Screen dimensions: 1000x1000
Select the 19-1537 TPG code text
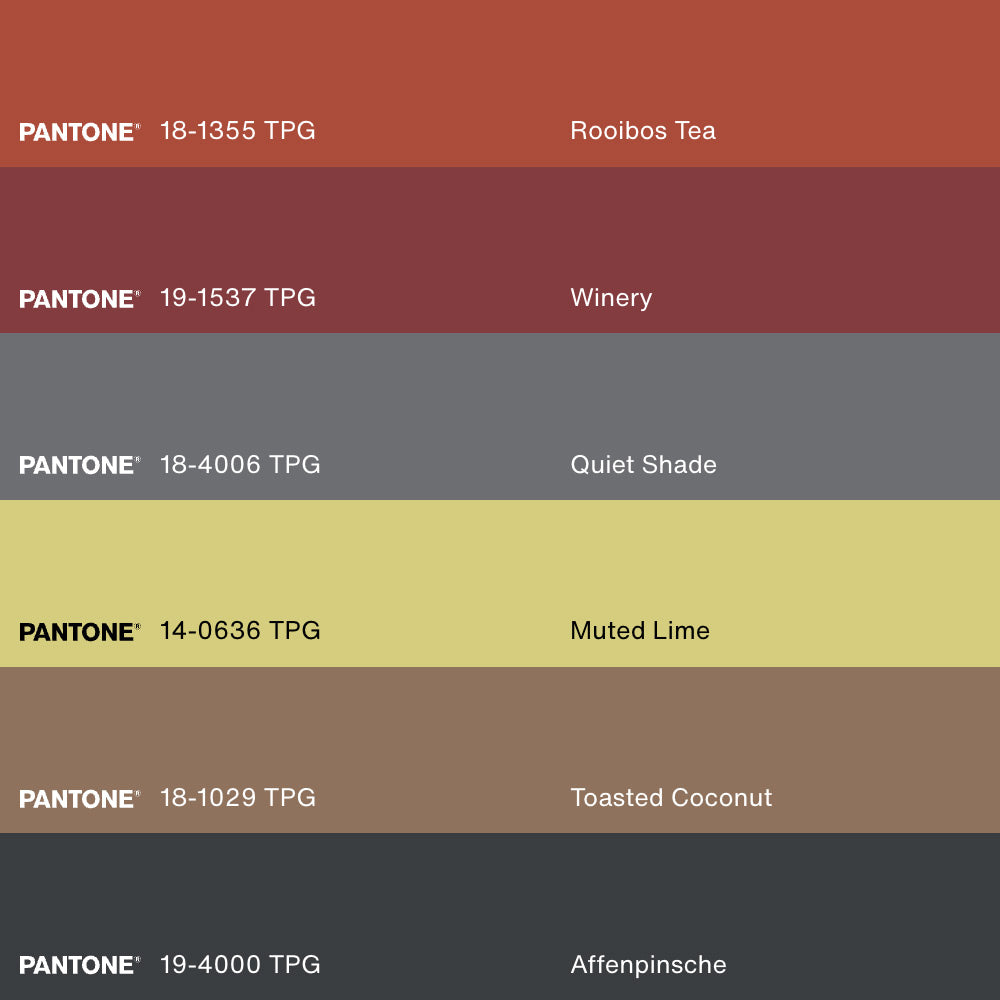coord(238,298)
